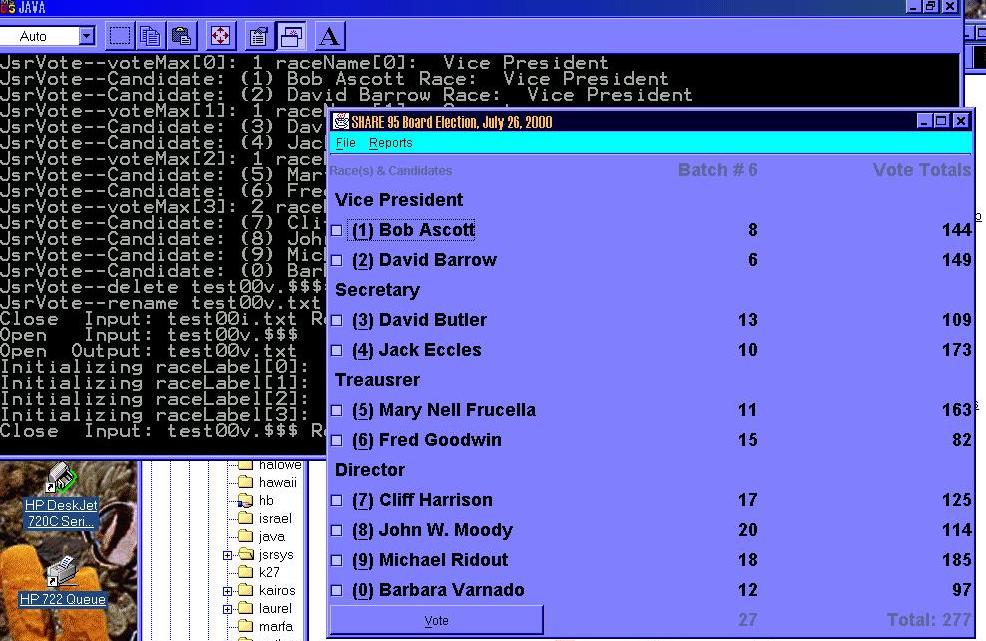Screen dimensions: 986x641
Task: Click the Paste clipboard icon
Action: [181, 37]
